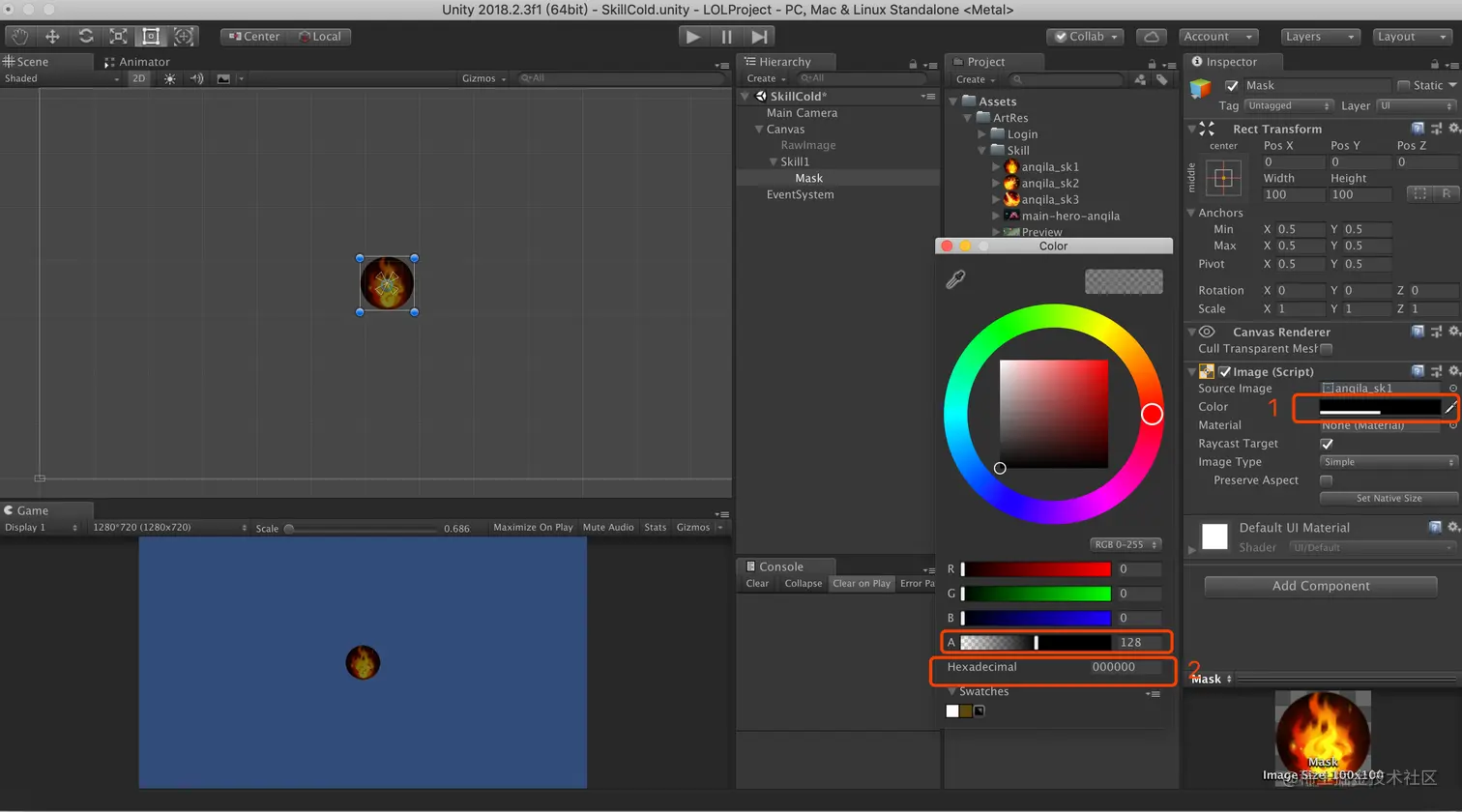Click the Color field eyedropper in Inspector

[1449, 408]
